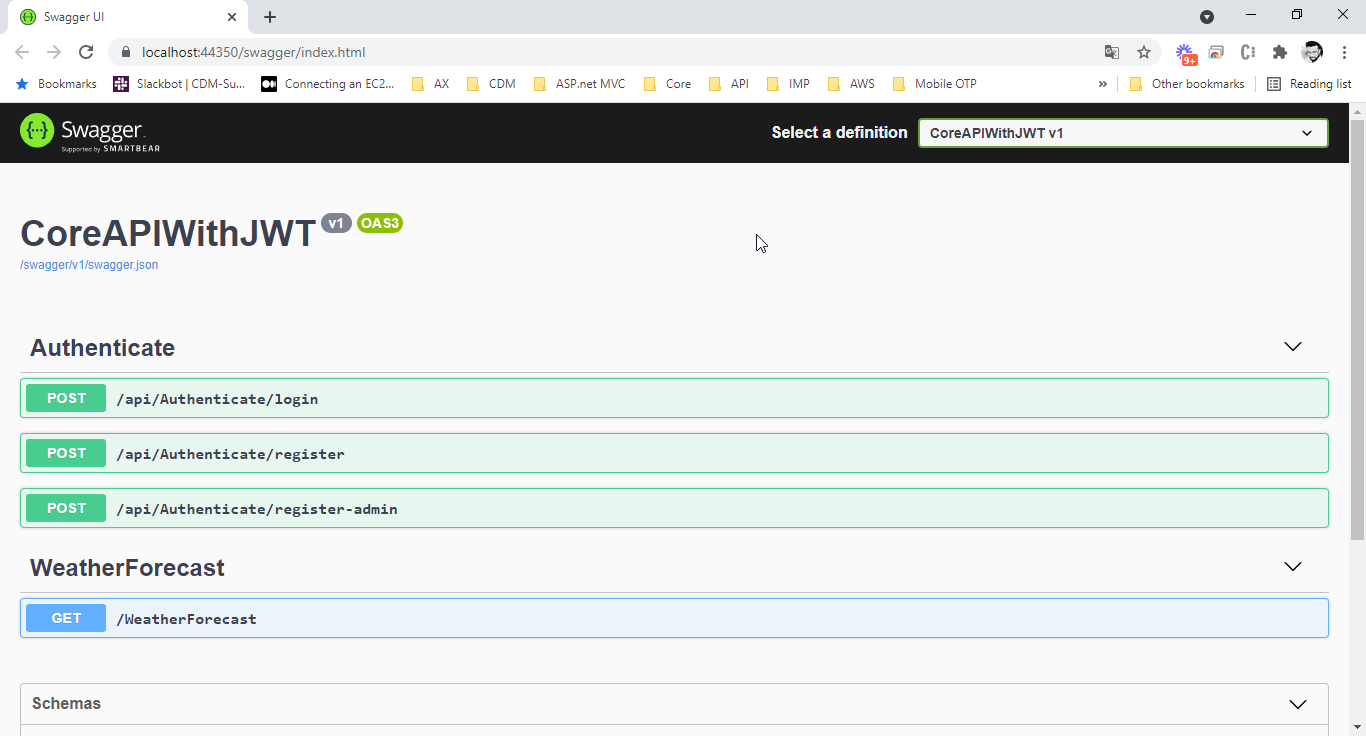Click POST badge on register row
Screen dimensions: 1366x736
pos(66,453)
